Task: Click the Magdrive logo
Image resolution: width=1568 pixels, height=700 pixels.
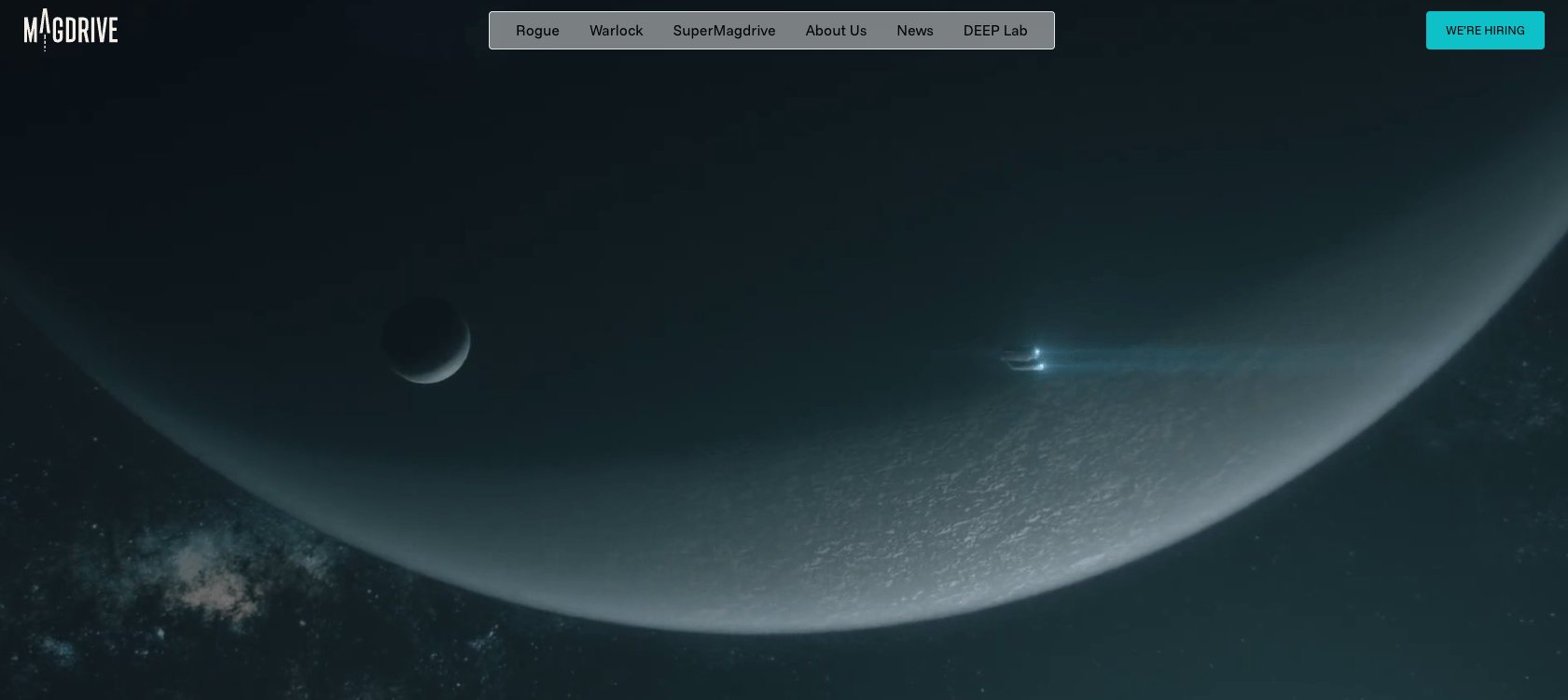Action: [x=71, y=30]
